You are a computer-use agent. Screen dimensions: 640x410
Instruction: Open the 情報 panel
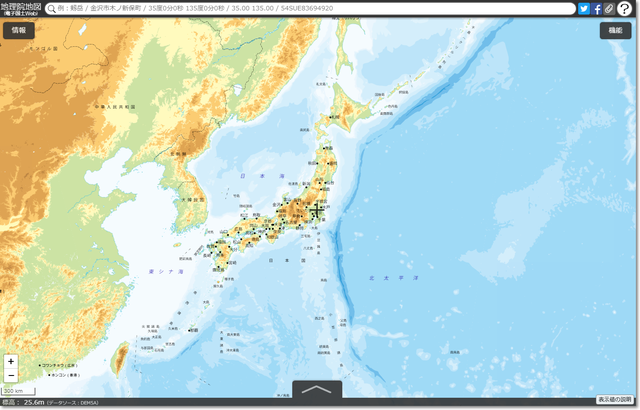(19, 30)
